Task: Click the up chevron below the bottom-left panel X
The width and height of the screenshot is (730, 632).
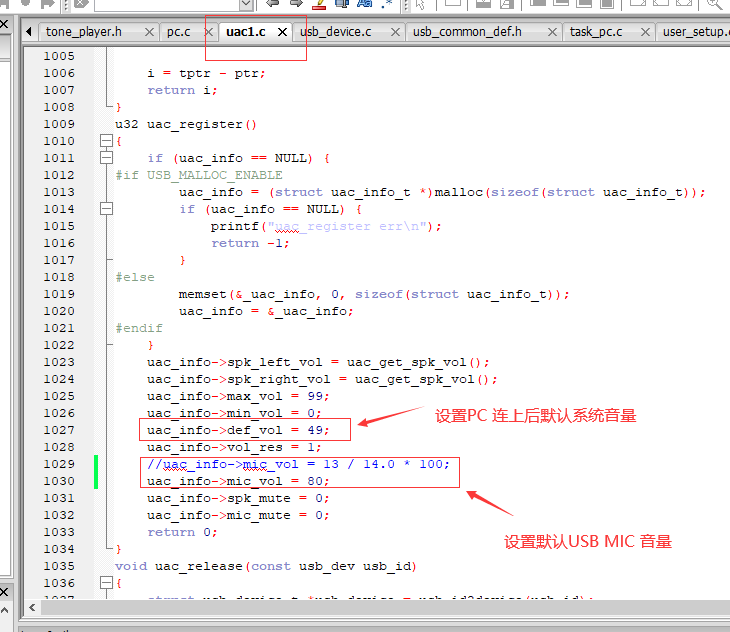Action: point(4,610)
